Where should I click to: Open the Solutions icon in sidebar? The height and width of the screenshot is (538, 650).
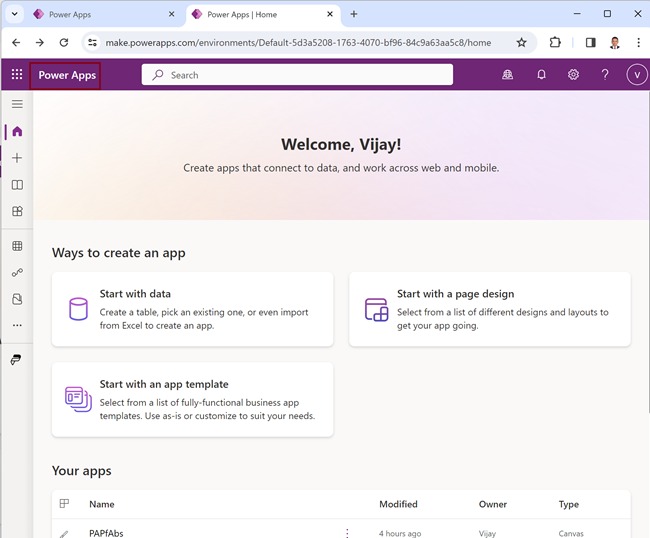coord(17,299)
